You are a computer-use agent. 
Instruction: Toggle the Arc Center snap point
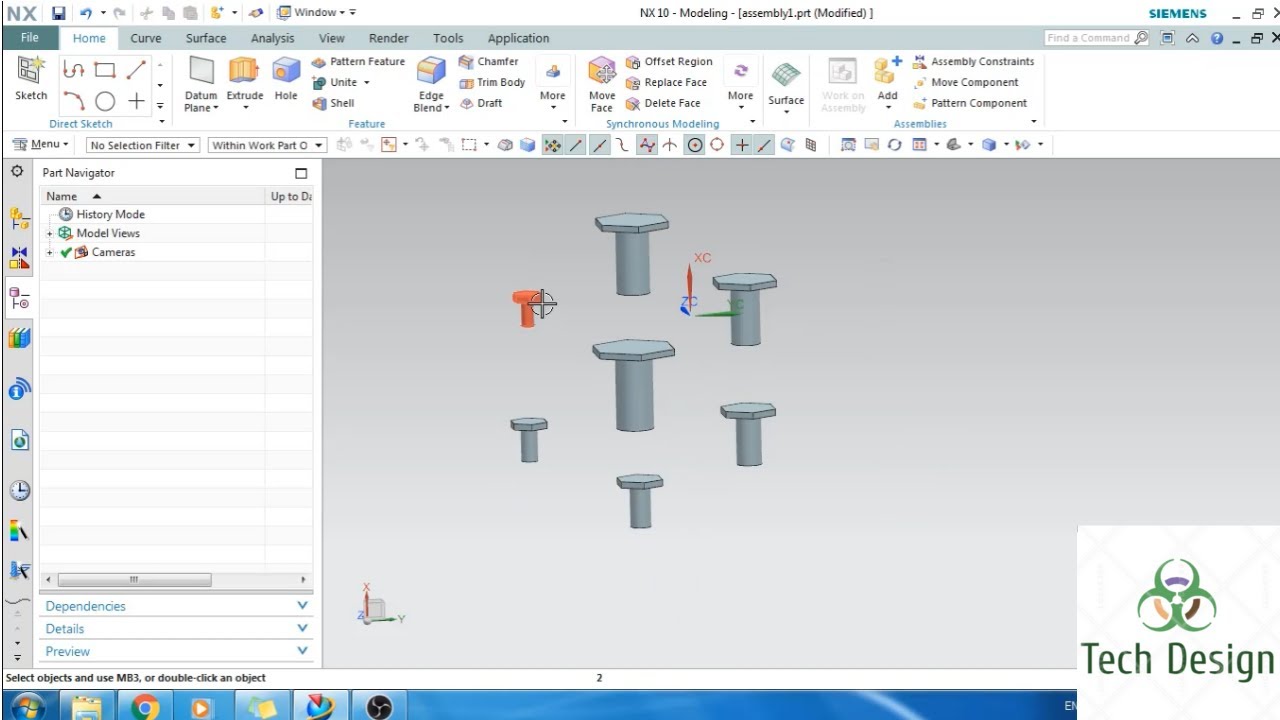(694, 145)
